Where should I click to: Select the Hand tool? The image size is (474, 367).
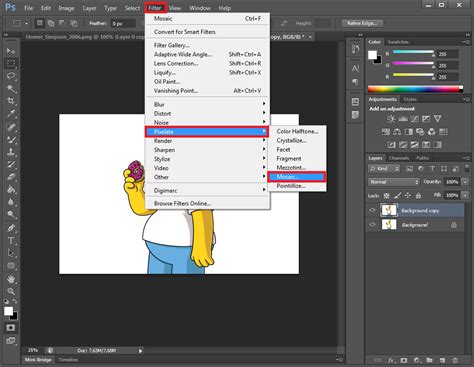pos(11,279)
